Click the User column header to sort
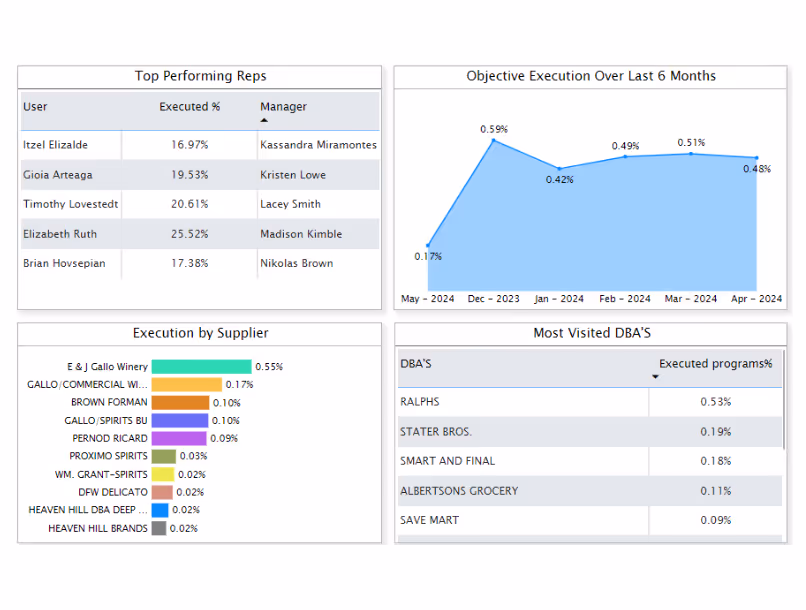The image size is (806, 610). pyautogui.click(x=33, y=107)
